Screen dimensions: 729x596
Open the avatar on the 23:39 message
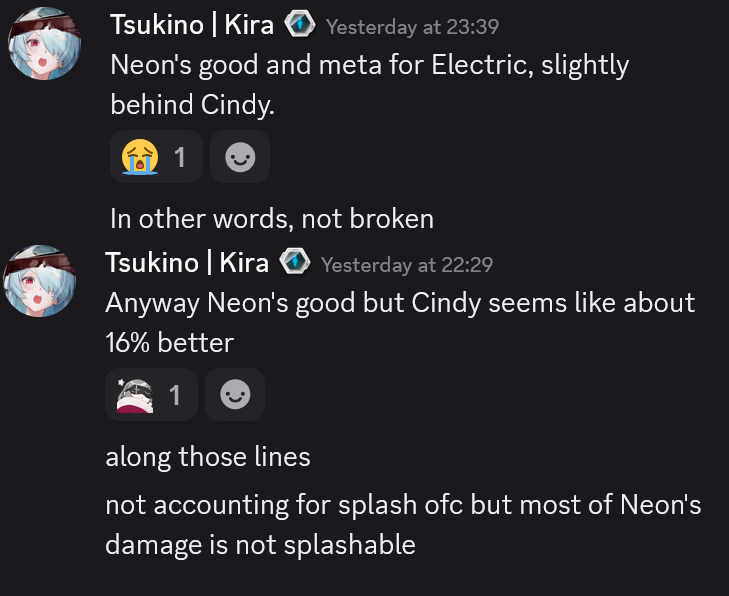tap(45, 44)
